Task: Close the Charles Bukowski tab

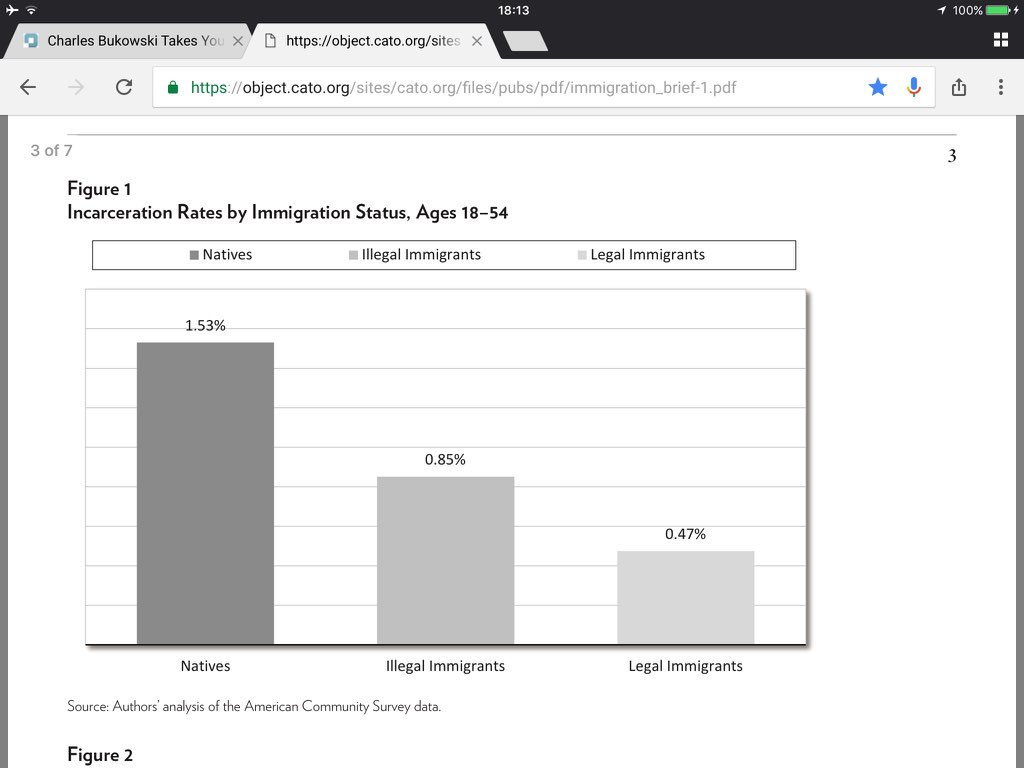Action: coord(238,41)
